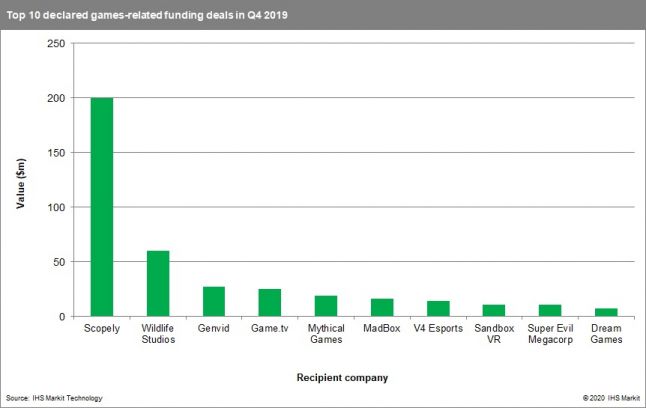This screenshot has width=646, height=408.
Task: Select the Dream Games bar
Action: click(x=608, y=313)
